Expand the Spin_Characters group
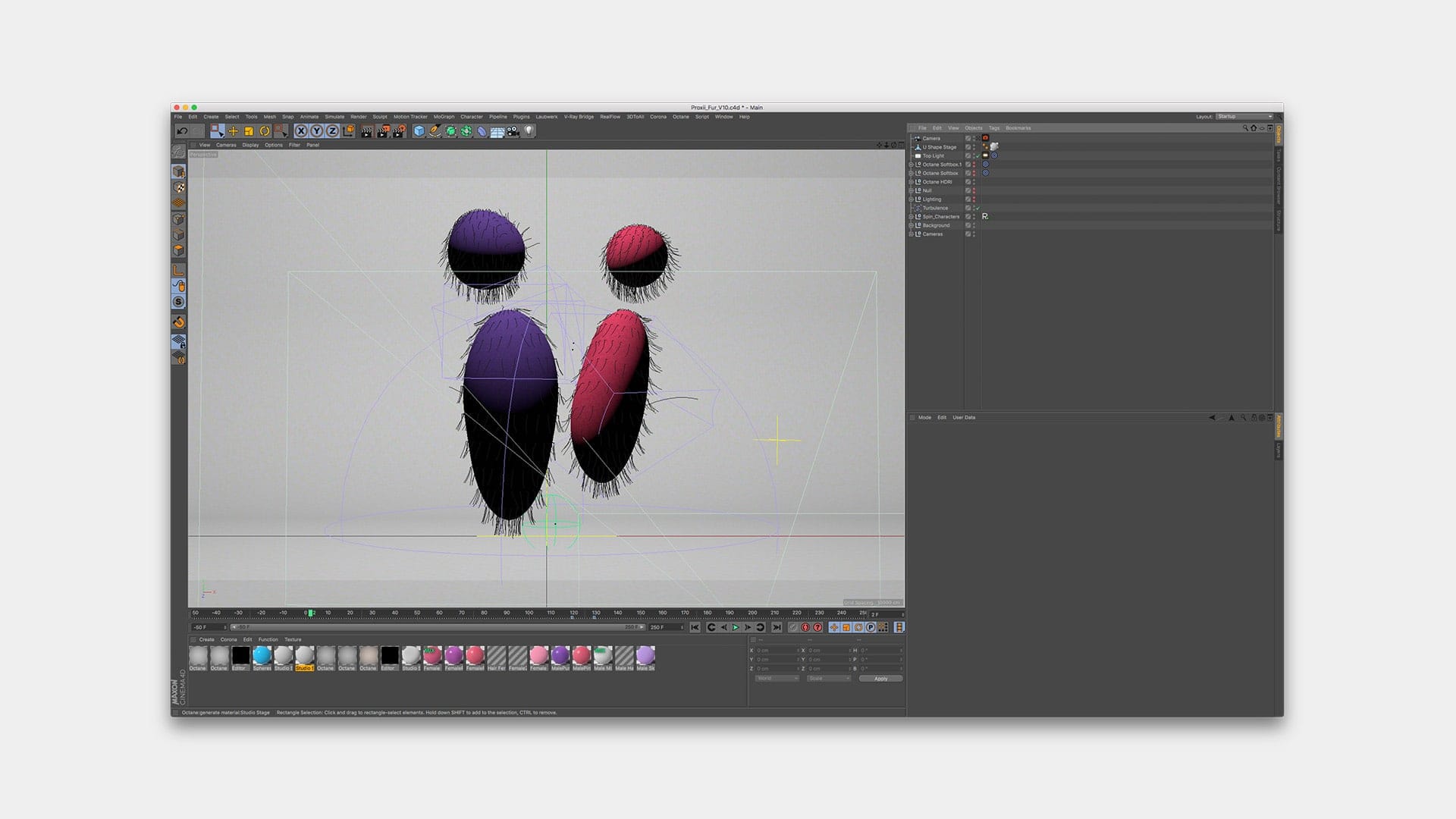The image size is (1456, 819). pyautogui.click(x=912, y=217)
